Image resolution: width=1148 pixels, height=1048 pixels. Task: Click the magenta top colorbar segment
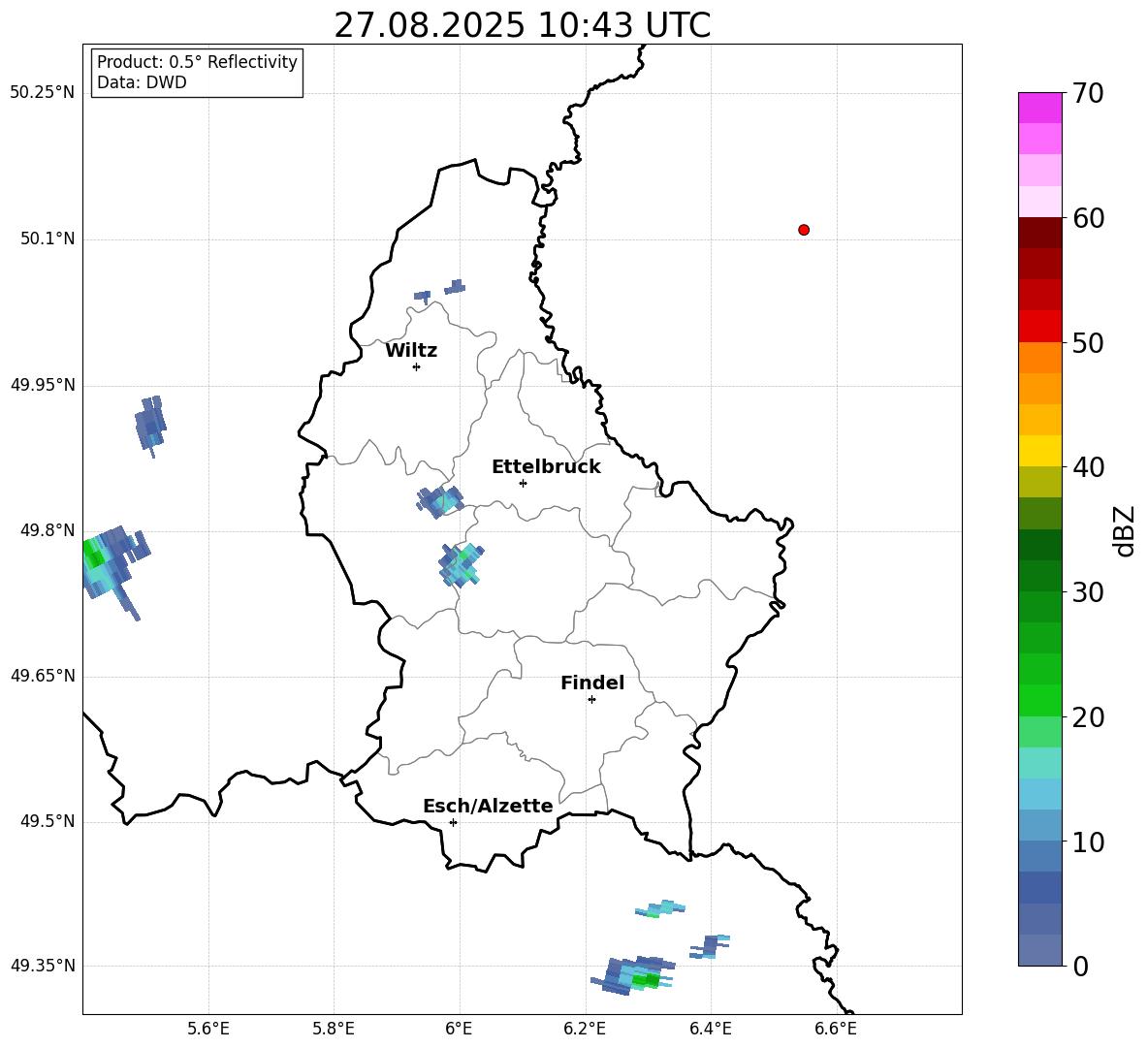pyautogui.click(x=1039, y=108)
